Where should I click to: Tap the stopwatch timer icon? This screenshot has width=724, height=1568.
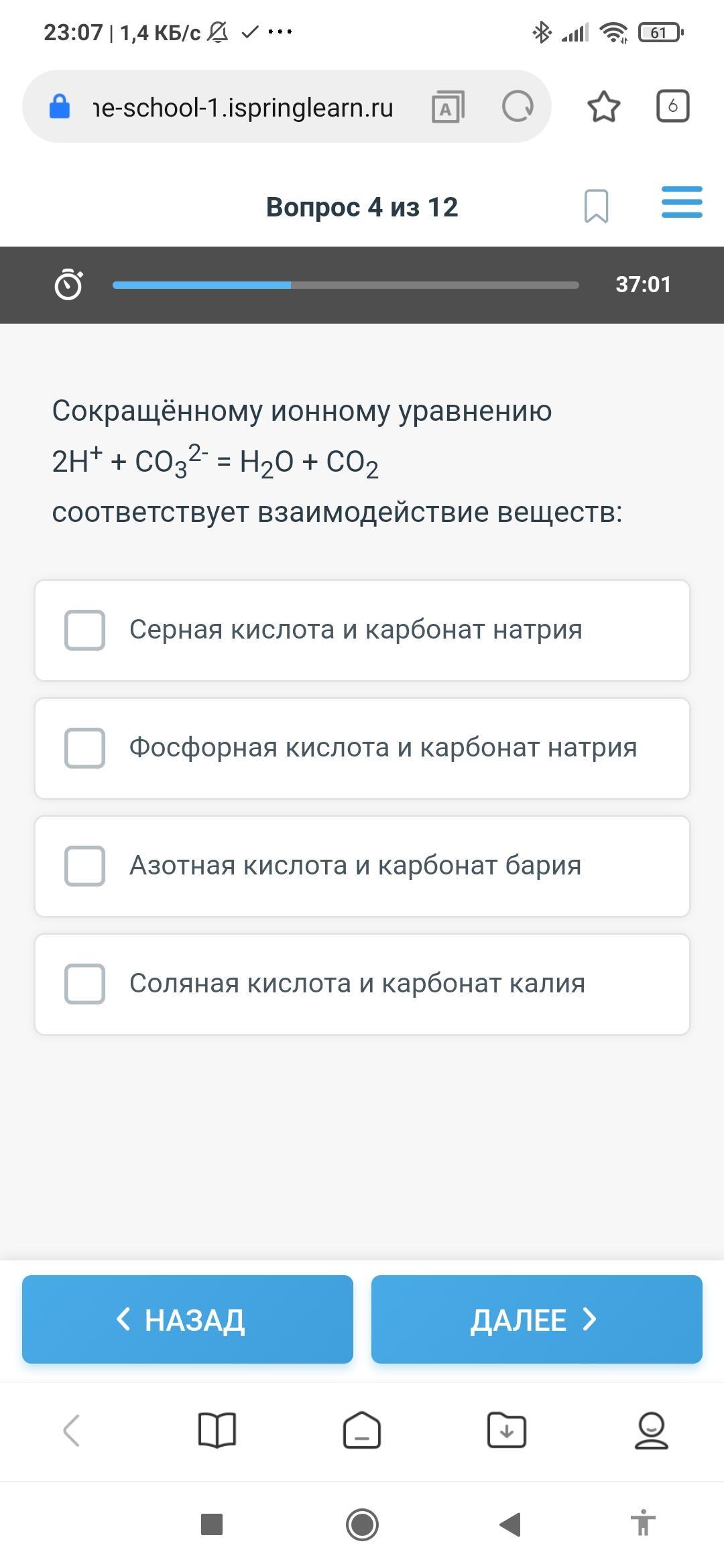68,284
